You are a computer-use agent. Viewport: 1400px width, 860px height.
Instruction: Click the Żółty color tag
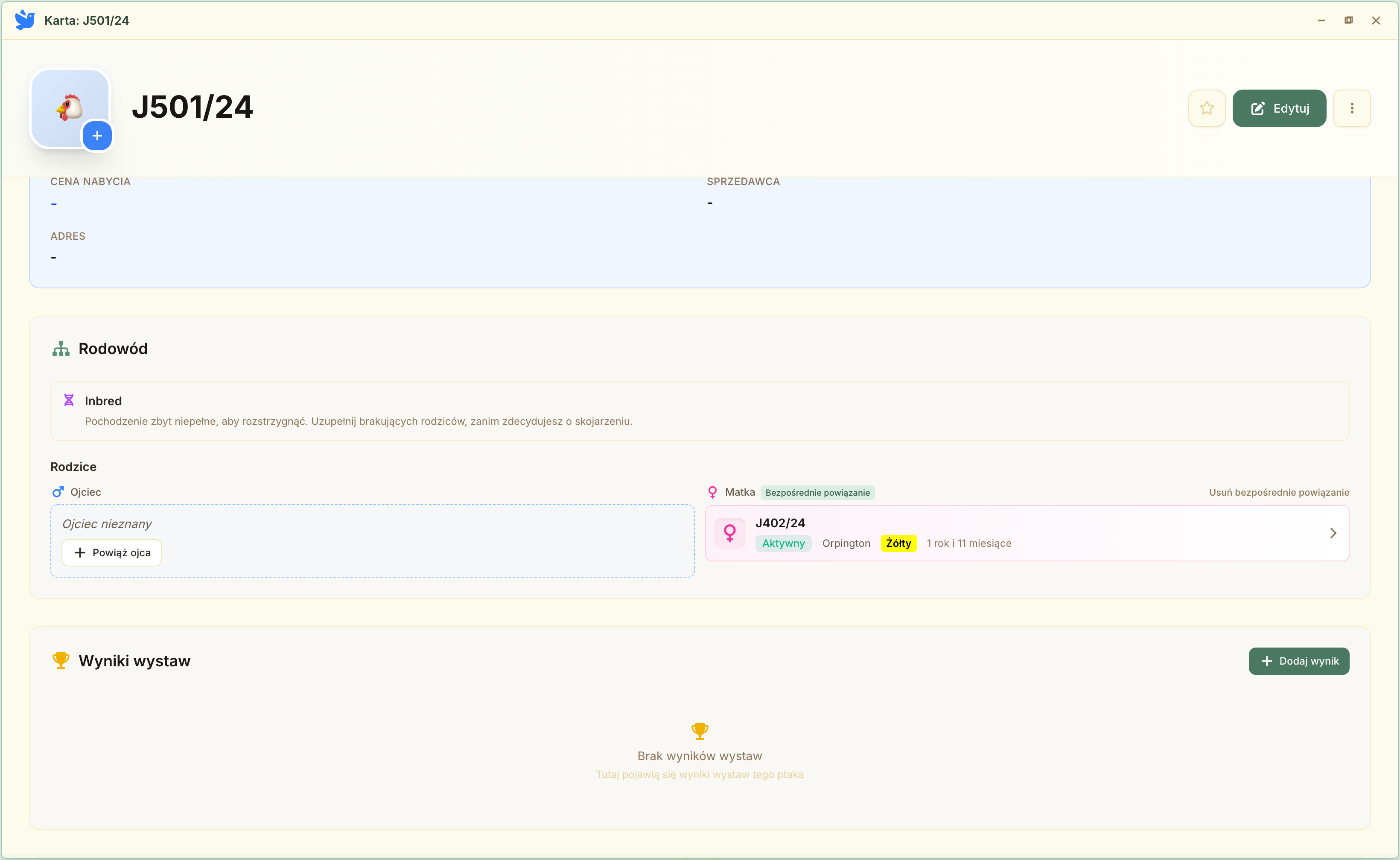[x=898, y=543]
